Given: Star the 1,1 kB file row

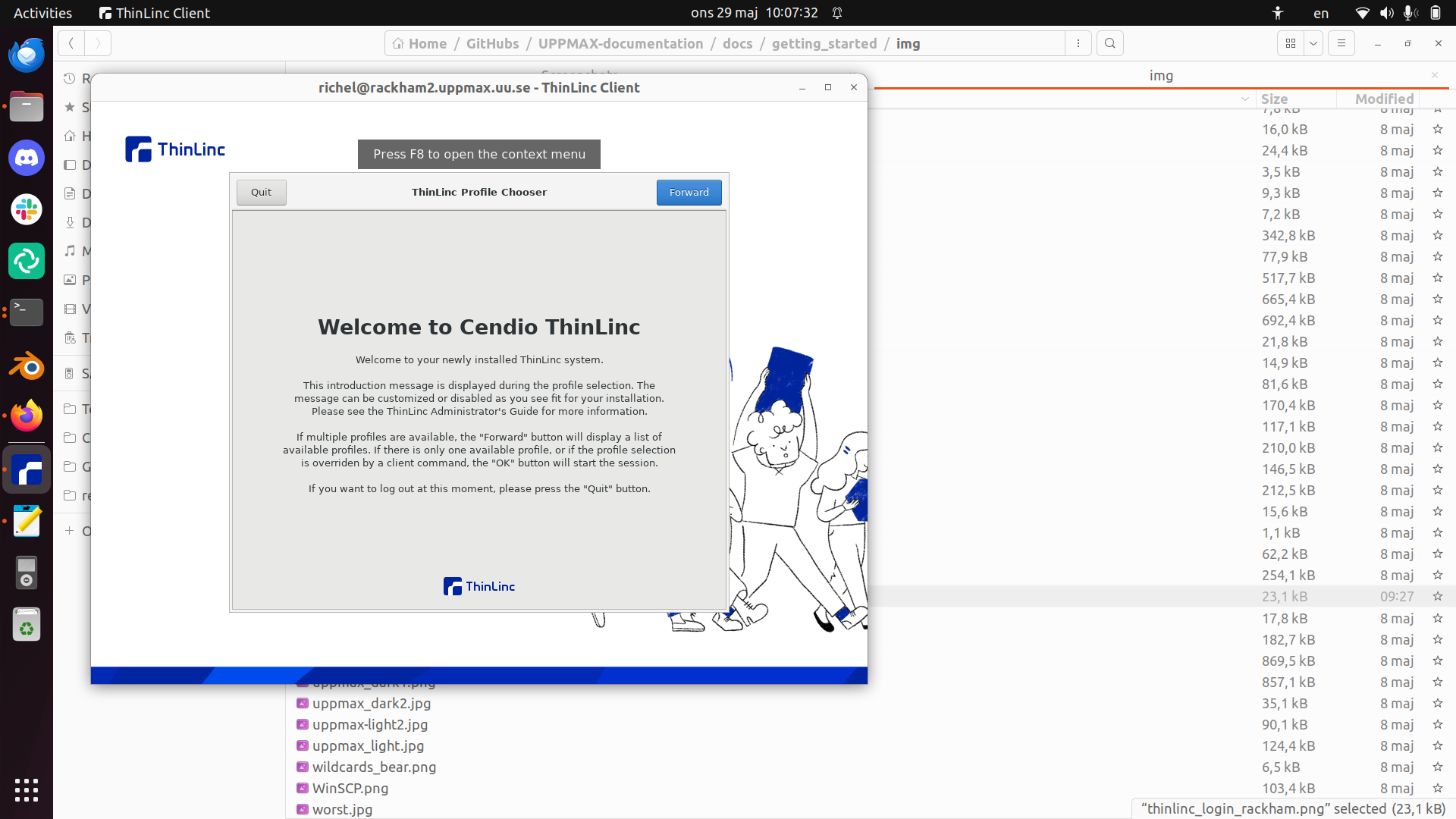Looking at the screenshot, I should tap(1437, 532).
